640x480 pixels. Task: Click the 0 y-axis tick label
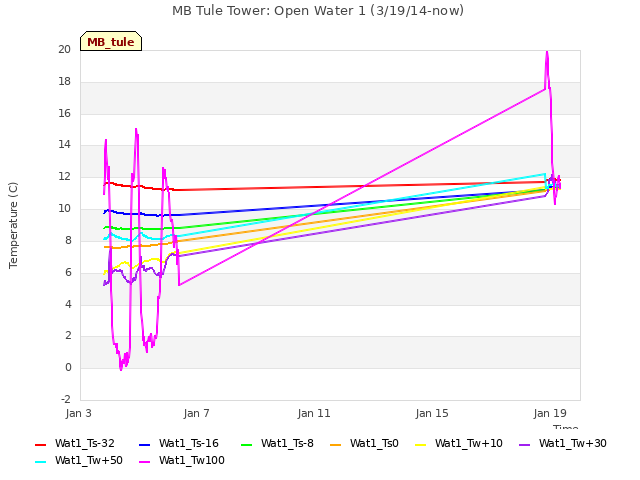pyautogui.click(x=68, y=367)
